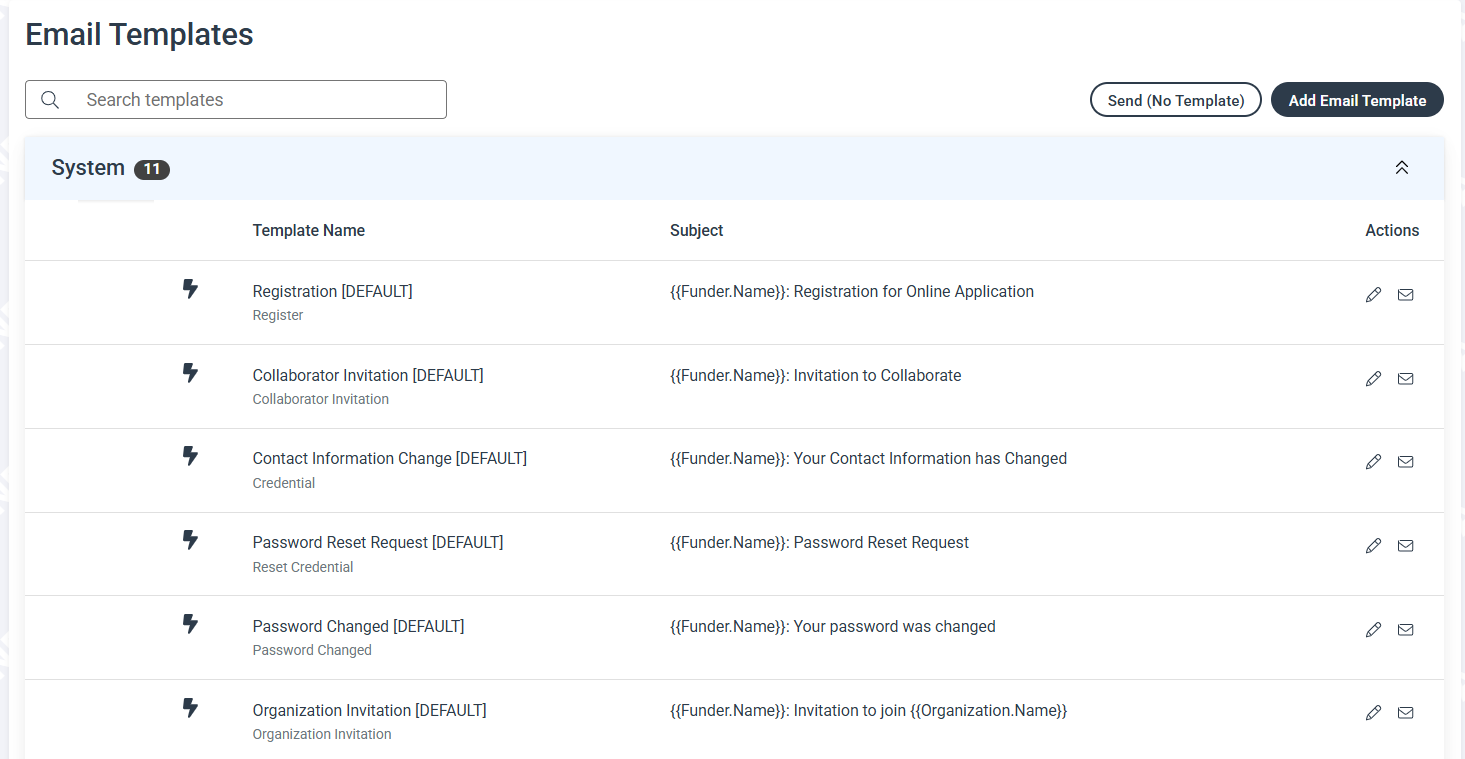Click lightning bolt icon beside Registration [DEFAULT]

(190, 289)
